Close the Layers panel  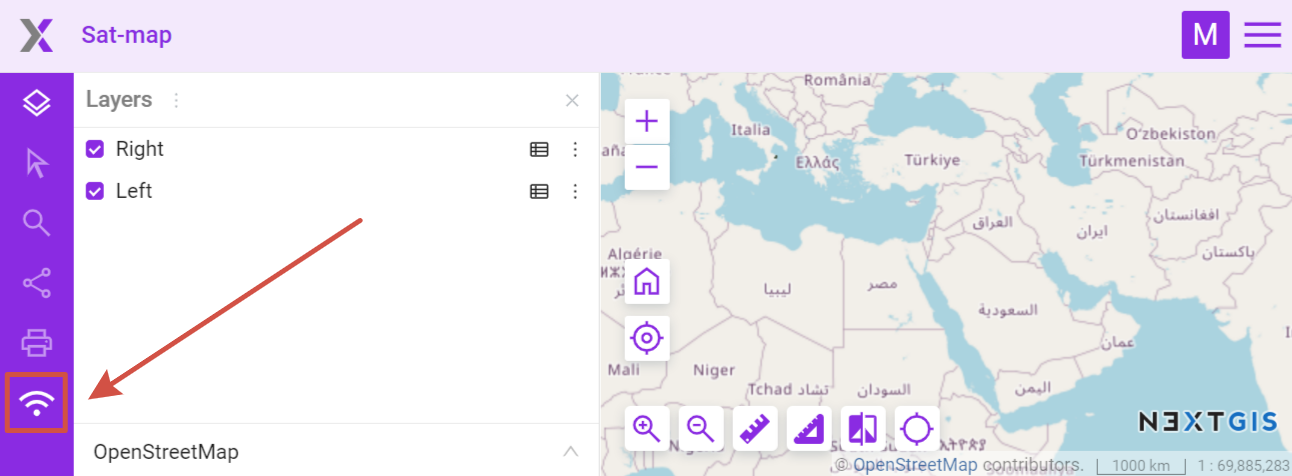coord(572,100)
